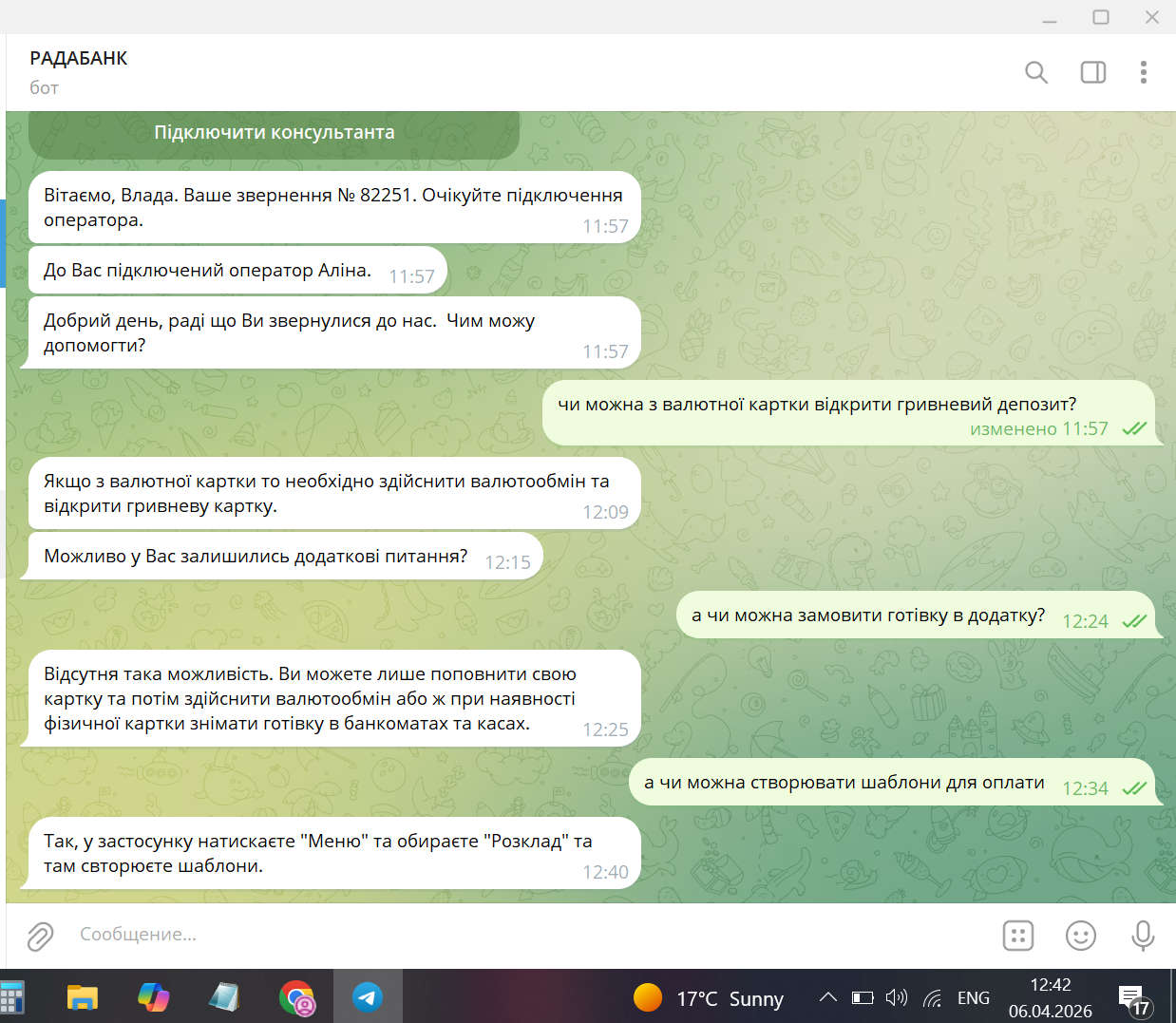Image resolution: width=1176 pixels, height=1023 pixels.
Task: Attach a file with the paperclip icon
Action: click(40, 936)
